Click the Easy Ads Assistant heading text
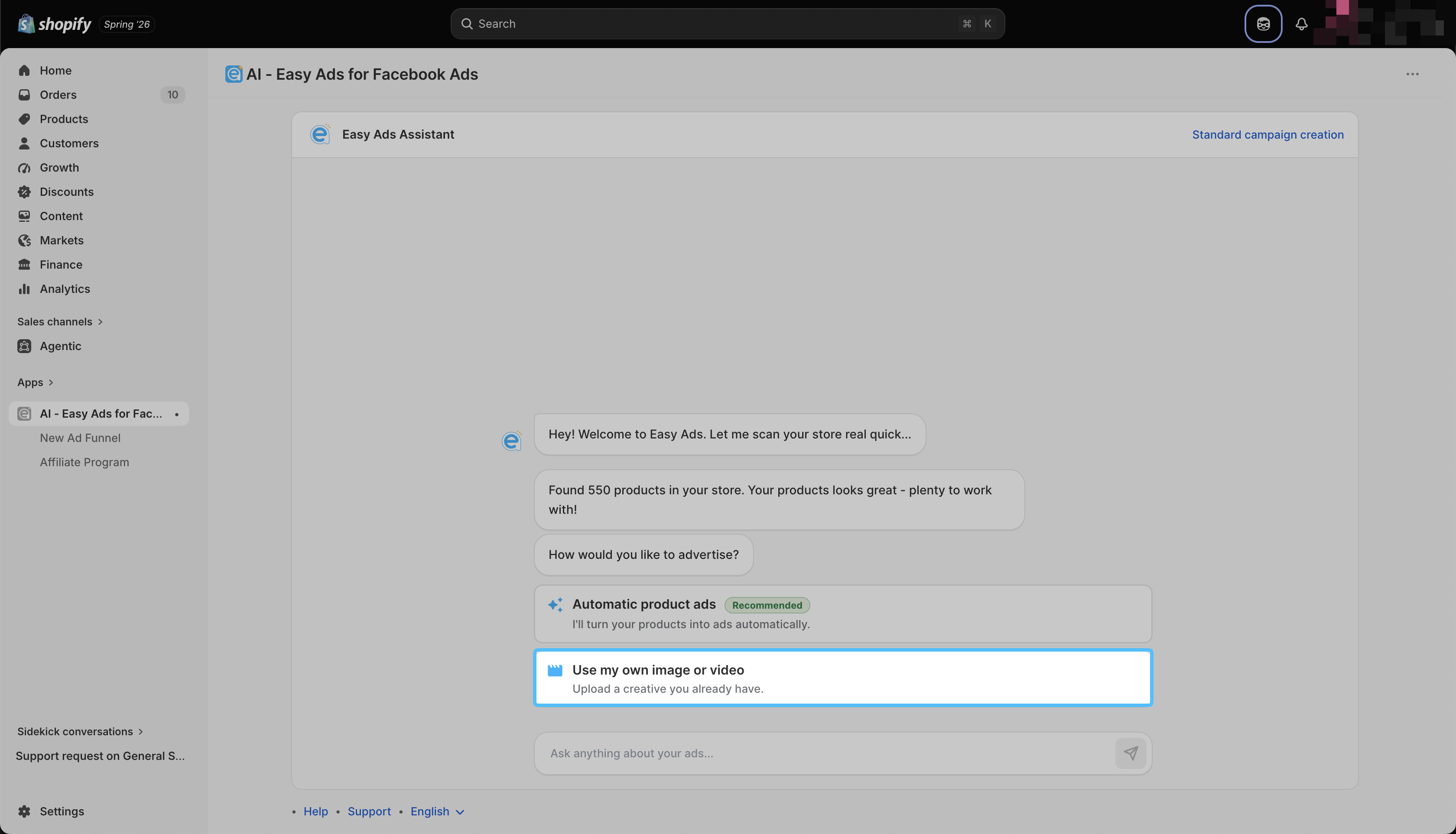This screenshot has height=834, width=1456. pyautogui.click(x=398, y=134)
